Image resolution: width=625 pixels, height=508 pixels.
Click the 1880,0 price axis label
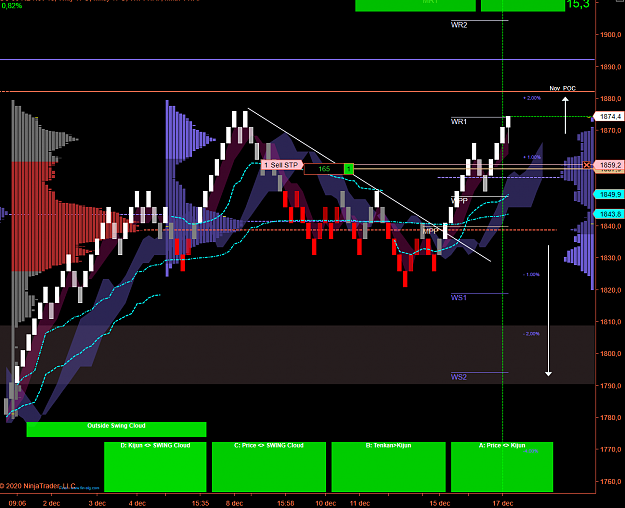coord(610,98)
